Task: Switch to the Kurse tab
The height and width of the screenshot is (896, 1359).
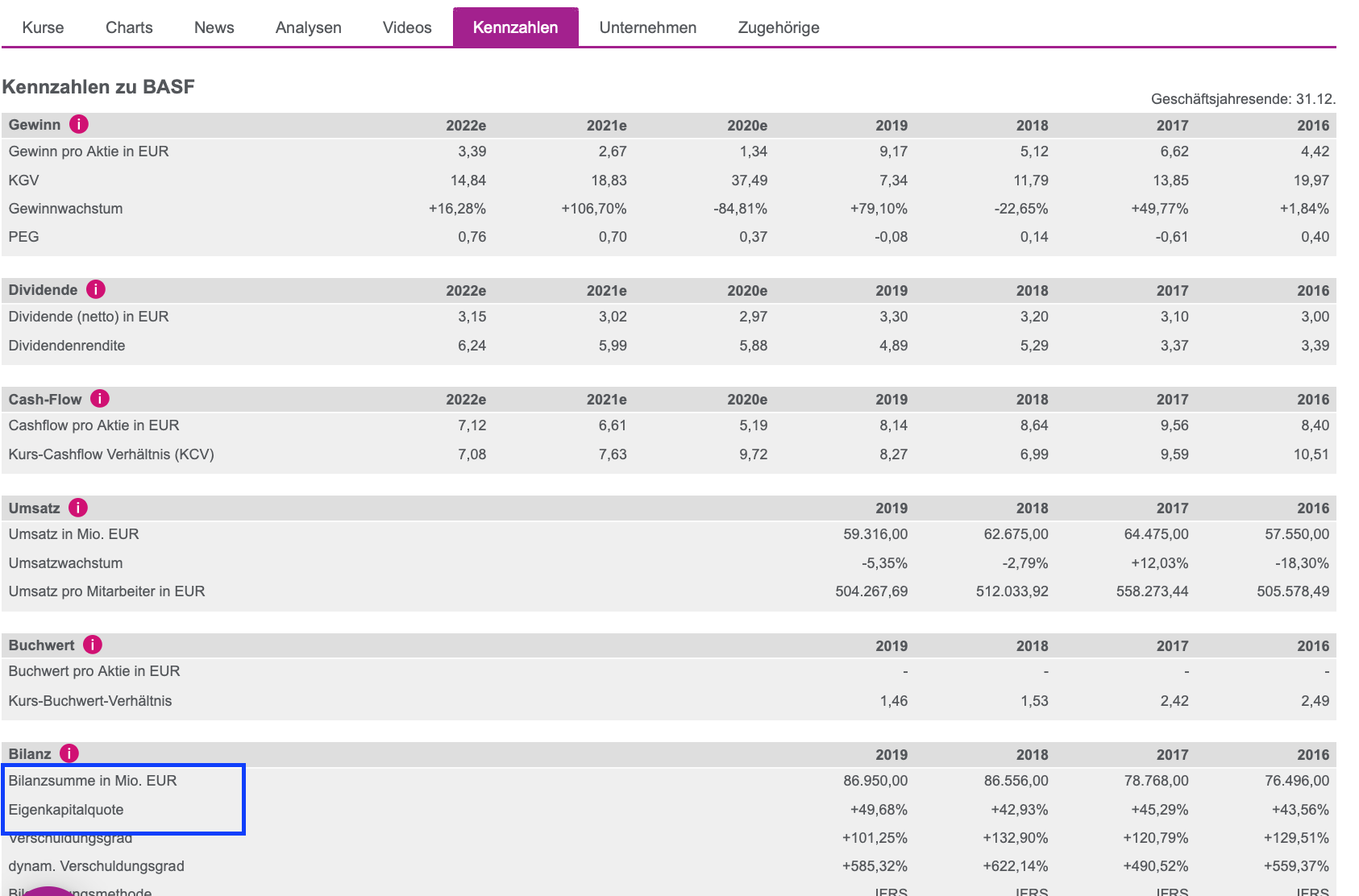Action: coord(43,27)
